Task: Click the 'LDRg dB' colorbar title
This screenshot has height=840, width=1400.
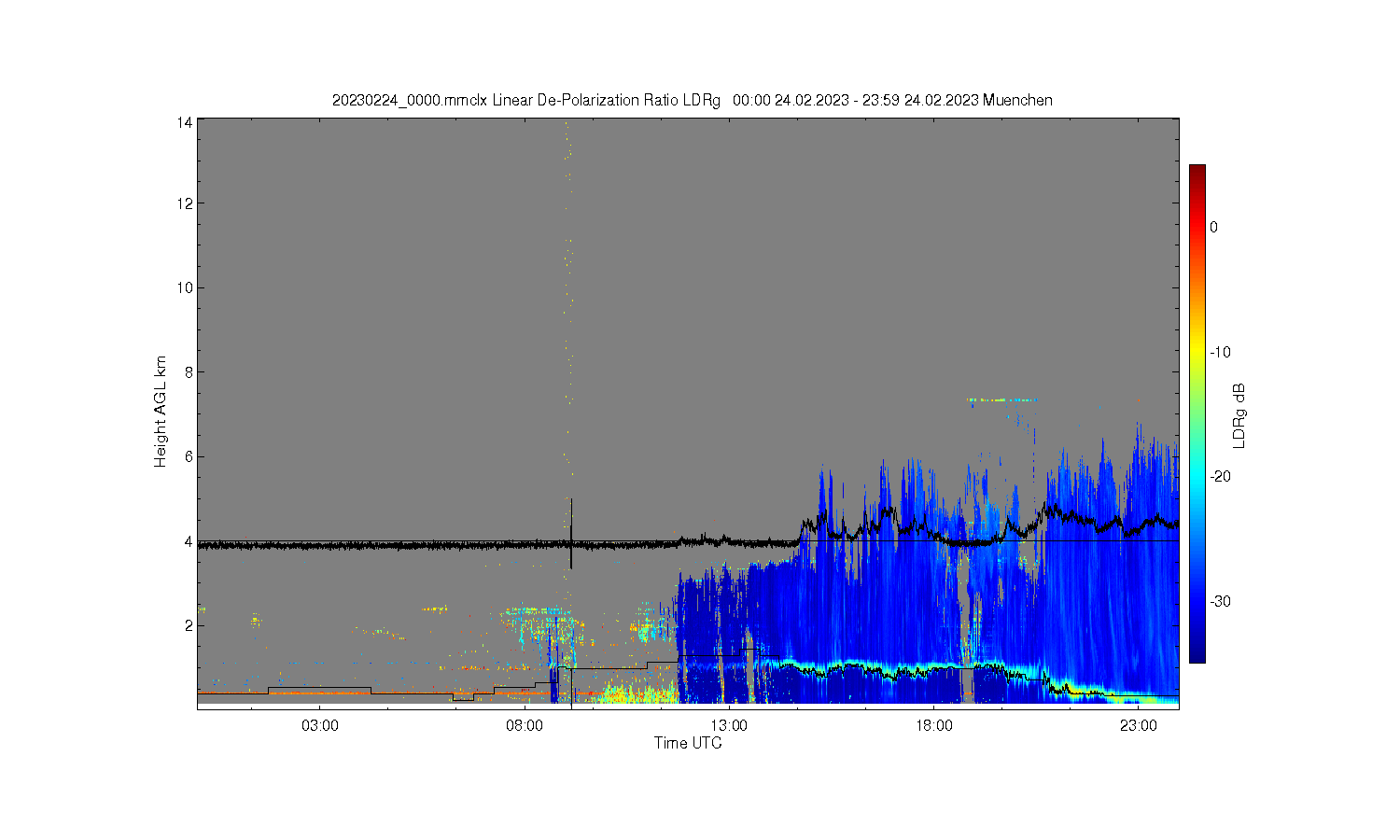Action: tap(1239, 415)
